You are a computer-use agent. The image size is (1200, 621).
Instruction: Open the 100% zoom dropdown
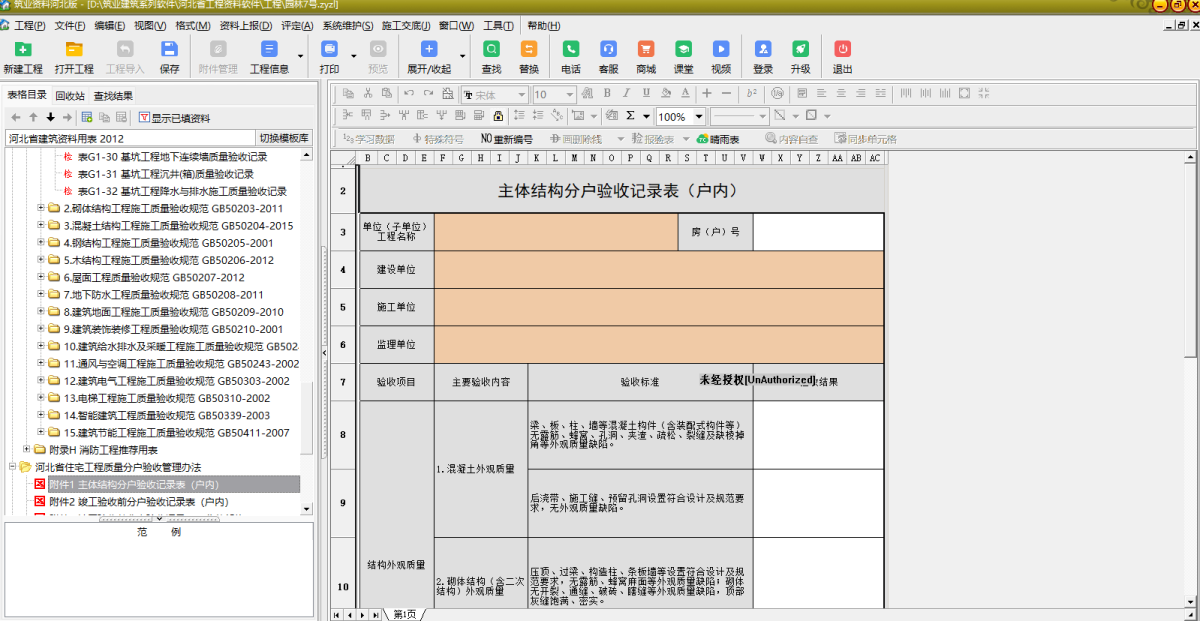click(681, 117)
